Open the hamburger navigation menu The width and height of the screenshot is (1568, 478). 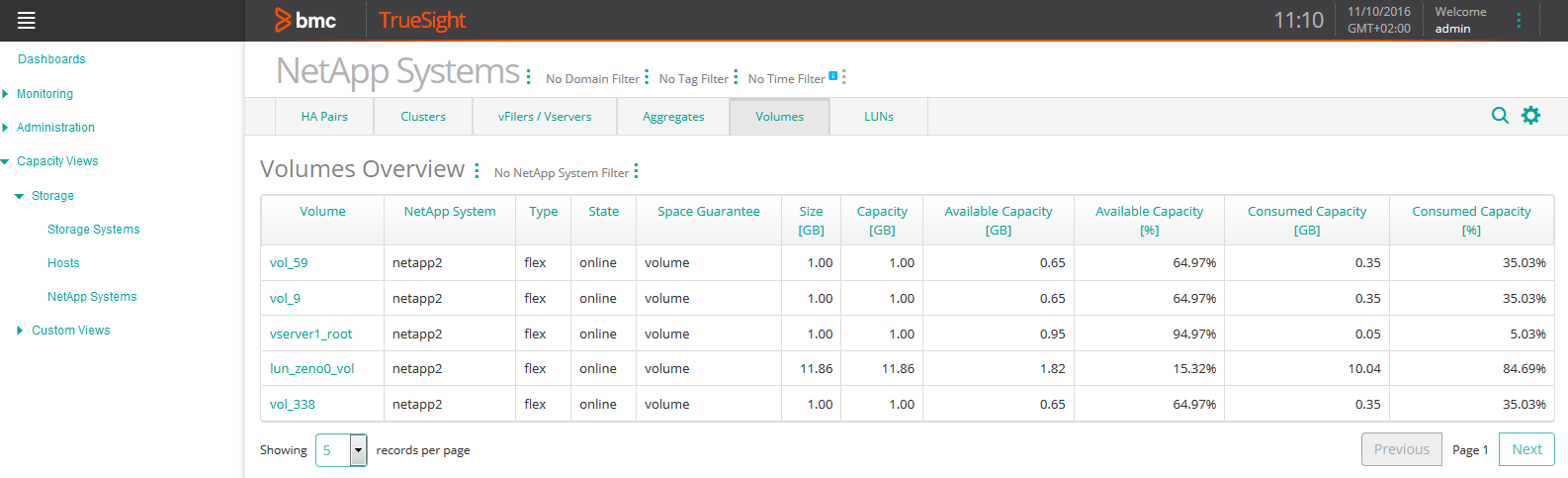pyautogui.click(x=27, y=20)
